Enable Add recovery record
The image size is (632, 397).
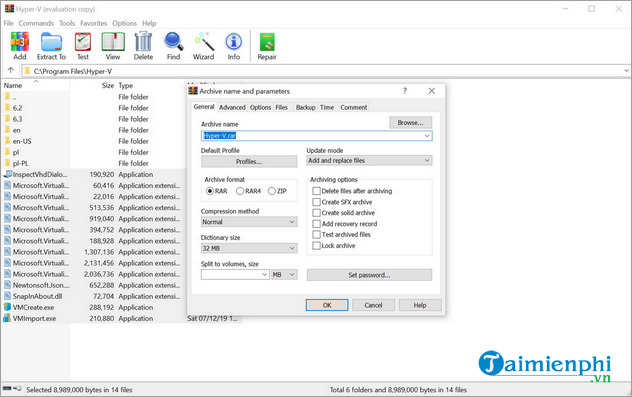coord(317,224)
